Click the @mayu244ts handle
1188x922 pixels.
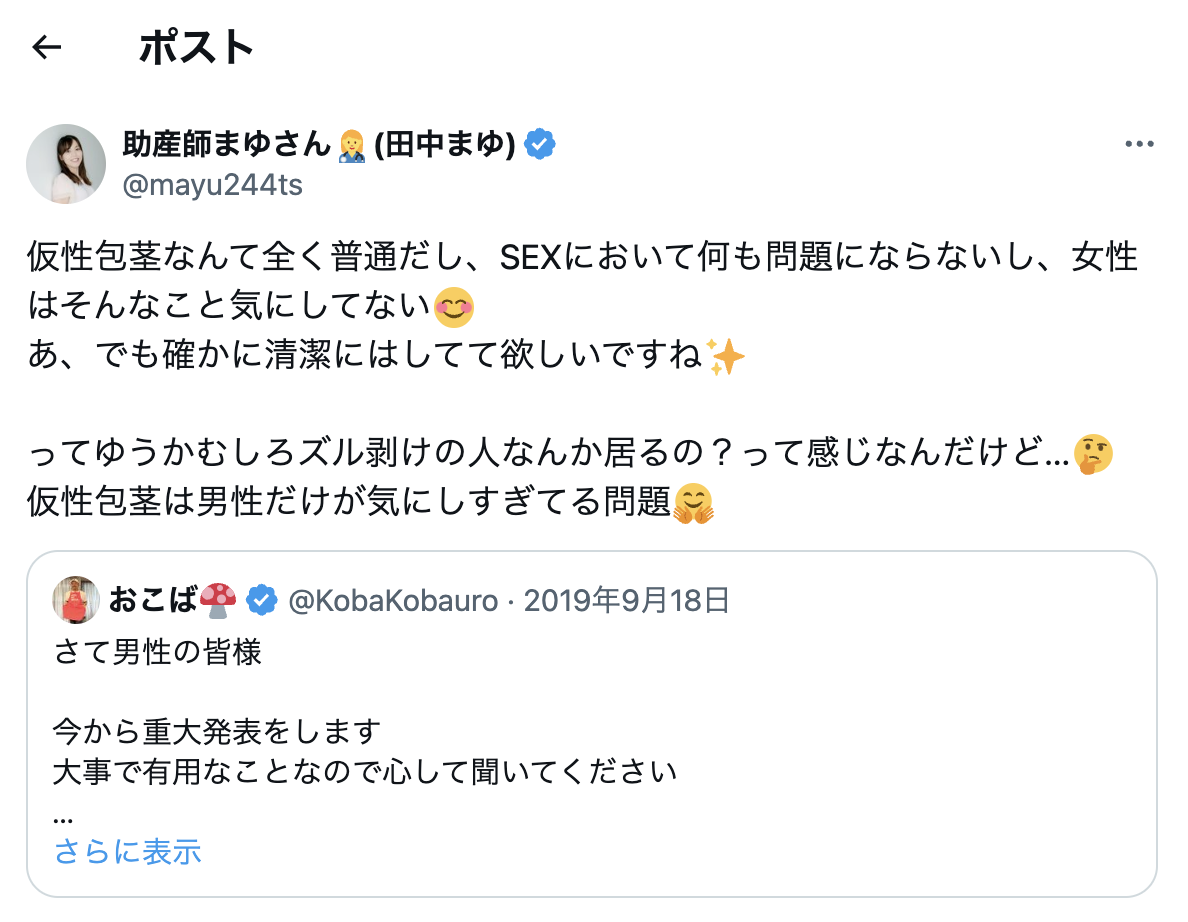point(212,185)
